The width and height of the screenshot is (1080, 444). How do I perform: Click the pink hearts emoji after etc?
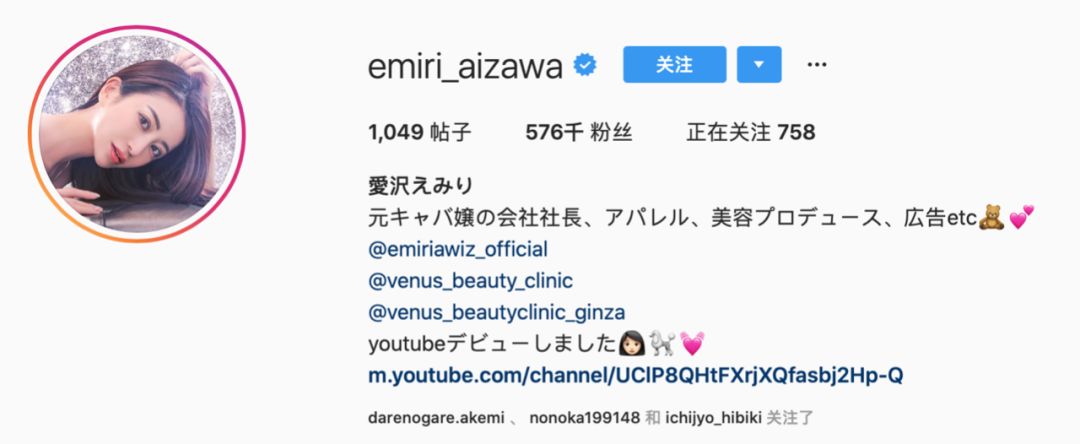pos(1022,217)
